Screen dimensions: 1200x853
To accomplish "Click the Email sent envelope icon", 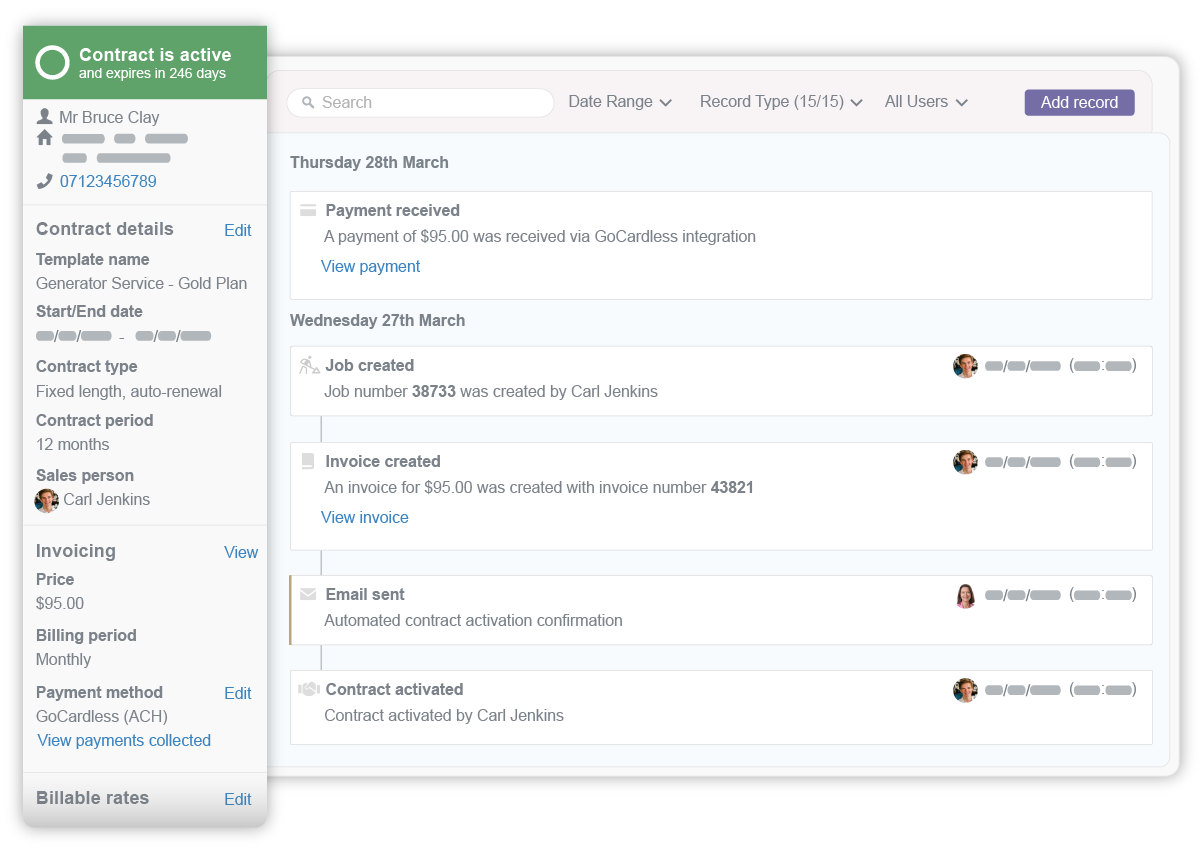I will 308,595.
